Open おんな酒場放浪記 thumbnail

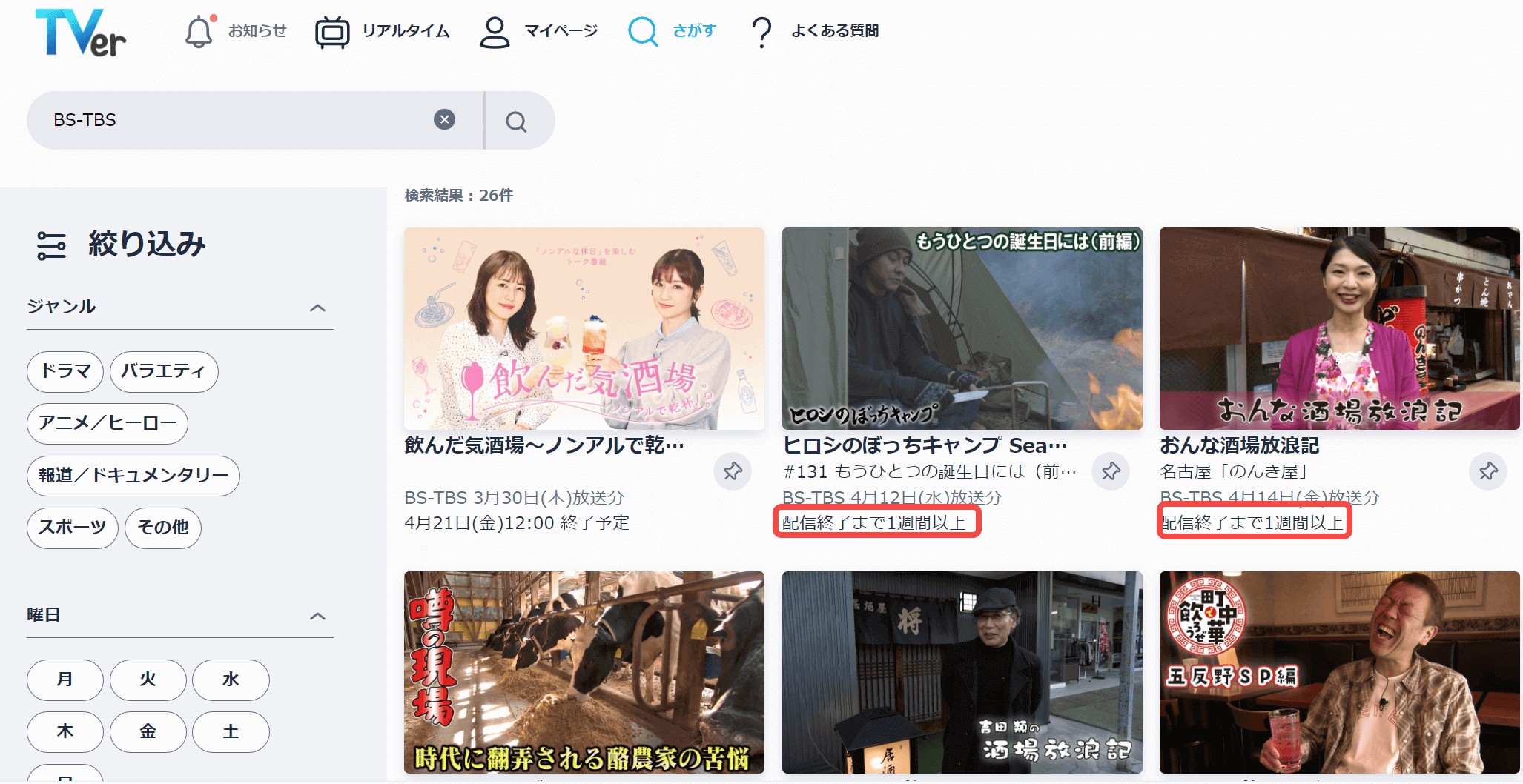tap(1340, 328)
